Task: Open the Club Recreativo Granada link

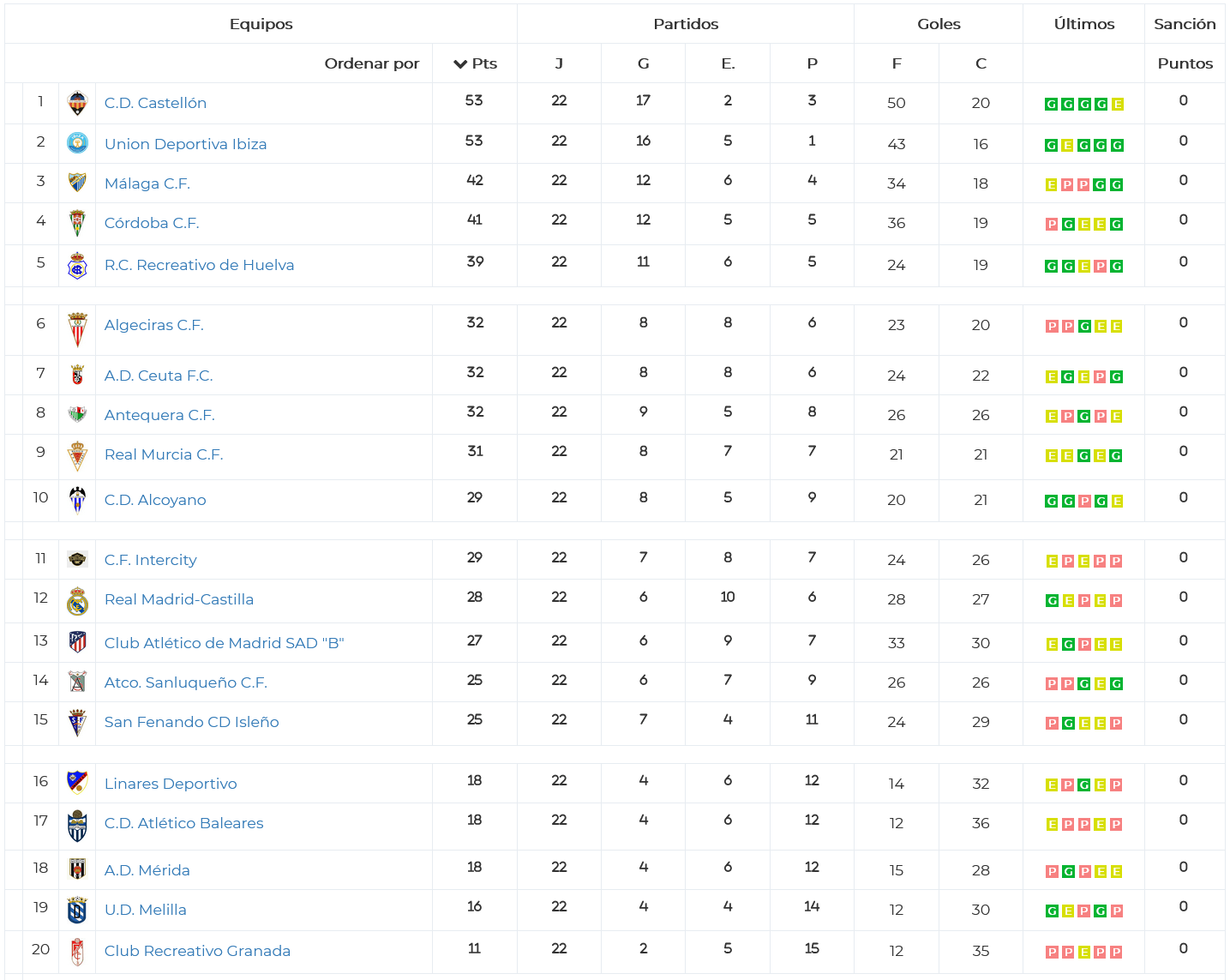Action: (x=197, y=951)
